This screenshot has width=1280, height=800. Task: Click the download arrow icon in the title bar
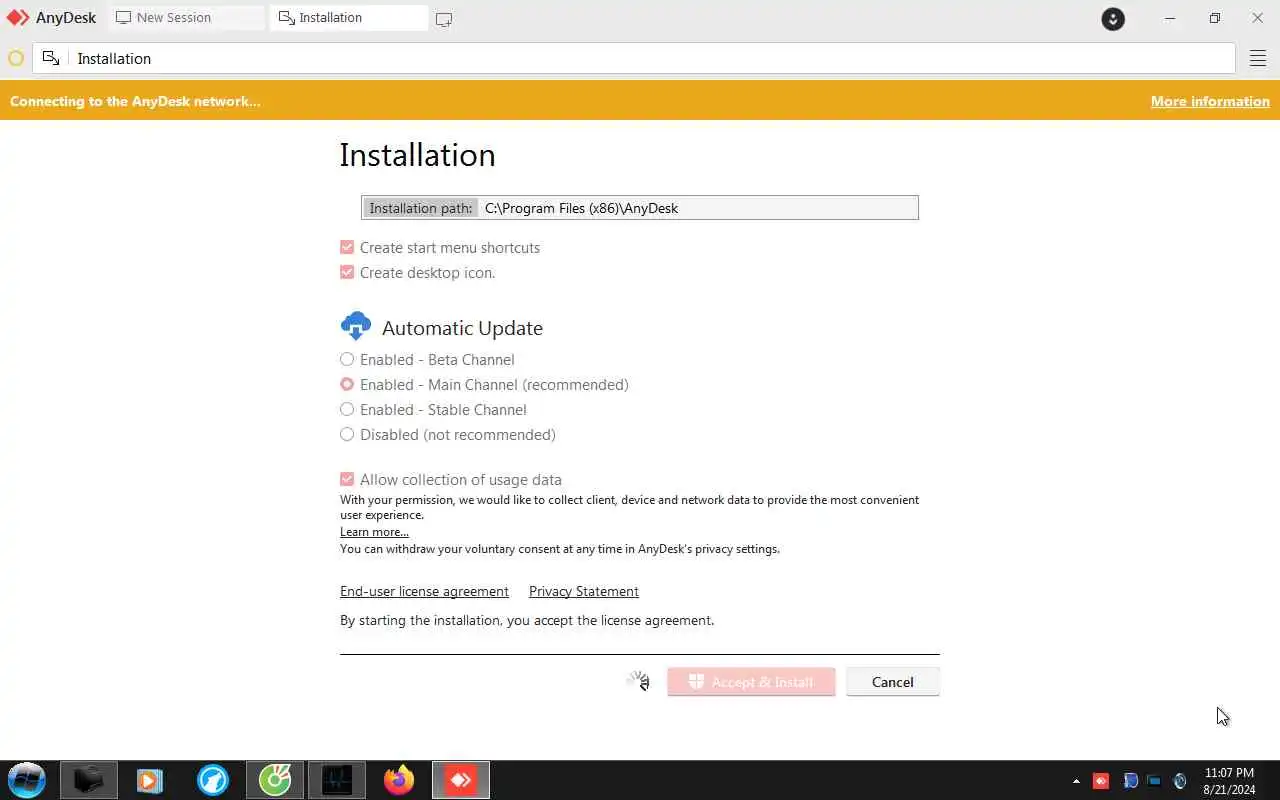pos(1113,18)
